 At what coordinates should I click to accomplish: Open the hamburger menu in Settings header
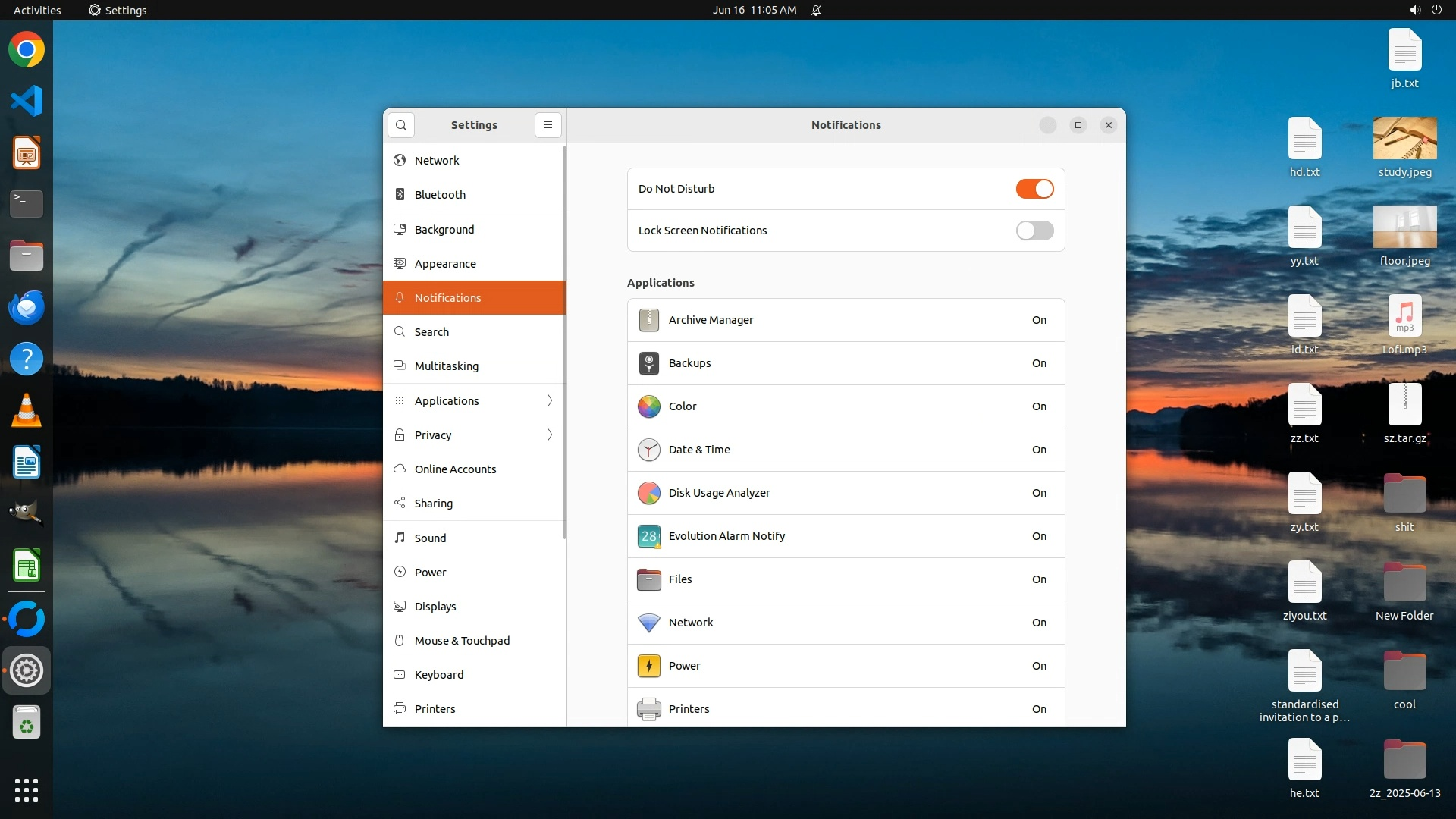548,125
